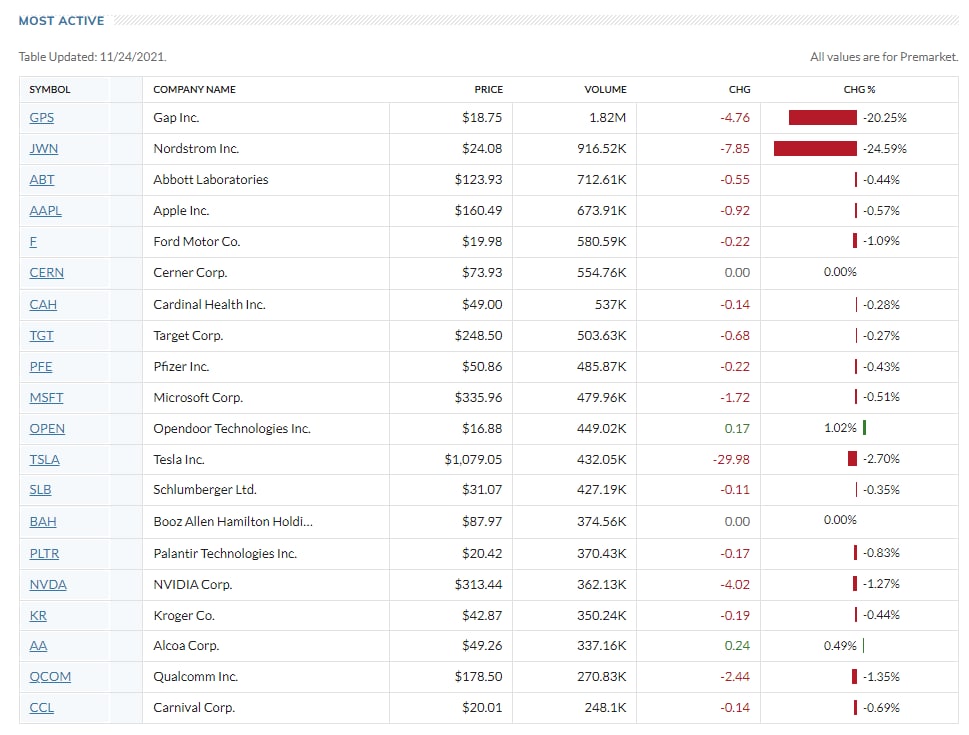The height and width of the screenshot is (735, 969).
Task: Open the TGT symbol link
Action: click(x=41, y=335)
